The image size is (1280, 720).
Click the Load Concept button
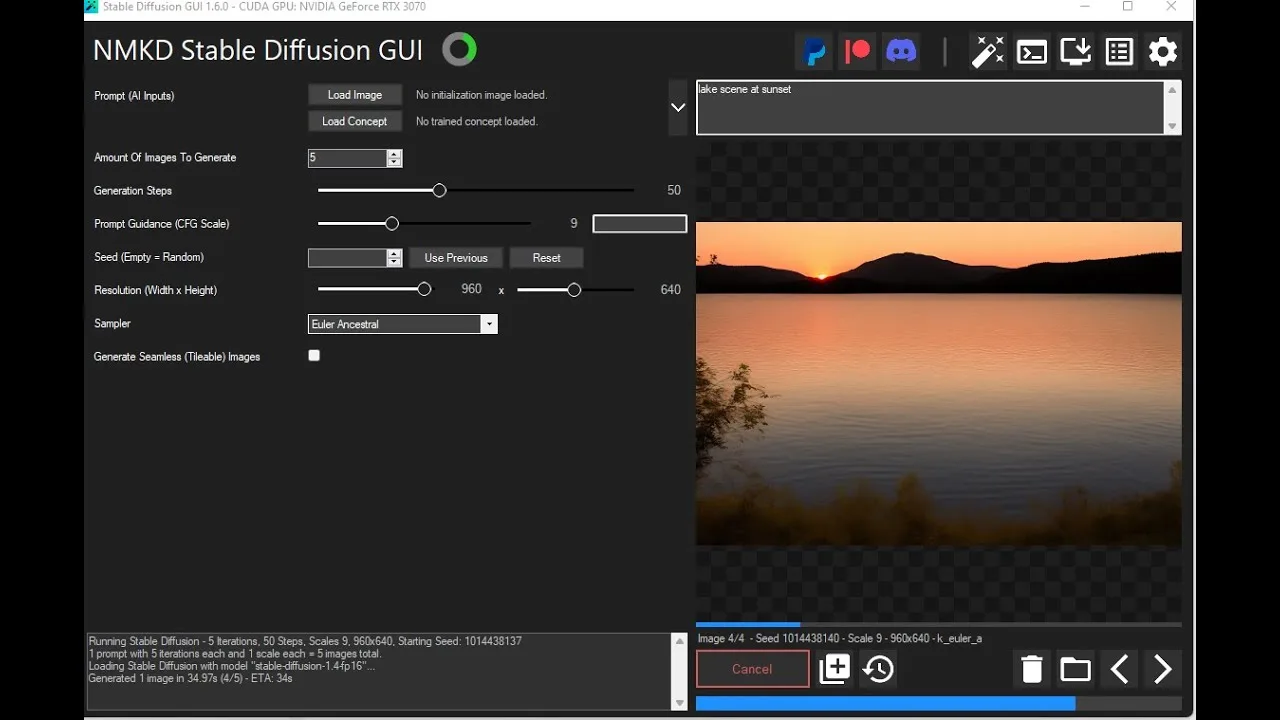pyautogui.click(x=355, y=121)
